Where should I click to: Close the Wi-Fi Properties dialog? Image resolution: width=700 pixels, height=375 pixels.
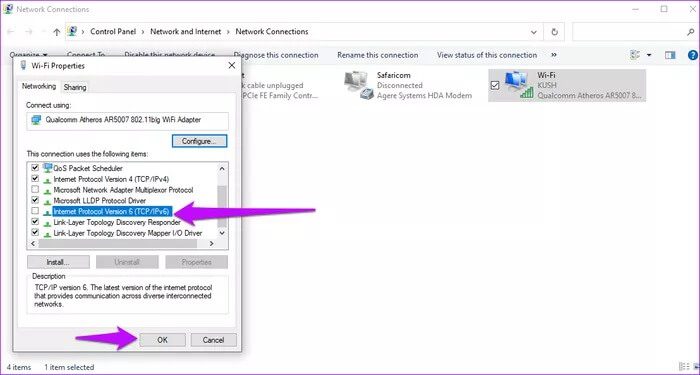(231, 66)
